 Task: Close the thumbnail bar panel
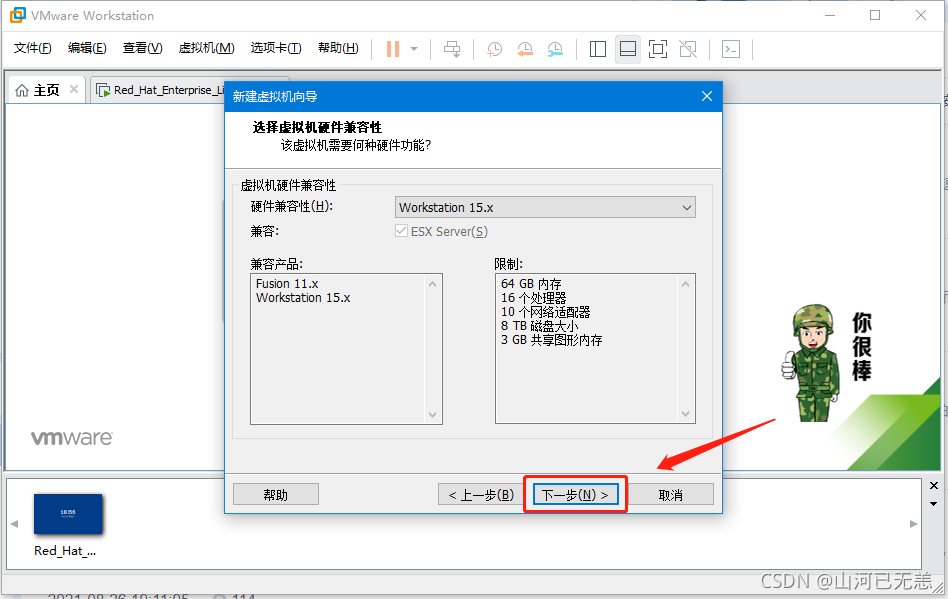click(x=933, y=485)
